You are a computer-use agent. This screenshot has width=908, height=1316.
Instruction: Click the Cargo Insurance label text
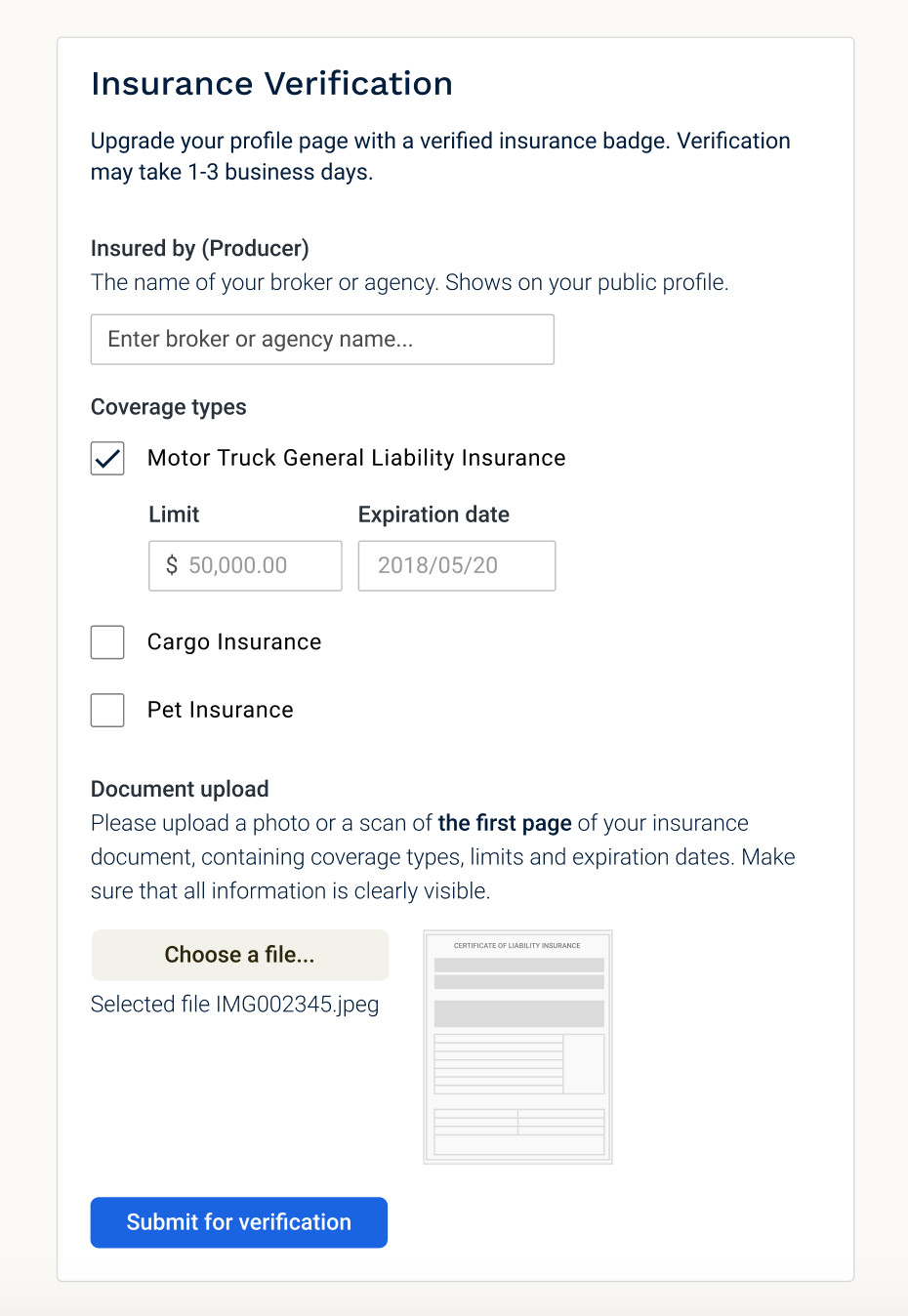[x=234, y=642]
